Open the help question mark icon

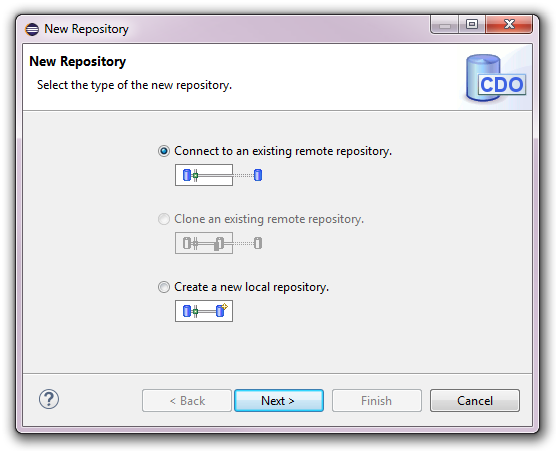[x=49, y=399]
